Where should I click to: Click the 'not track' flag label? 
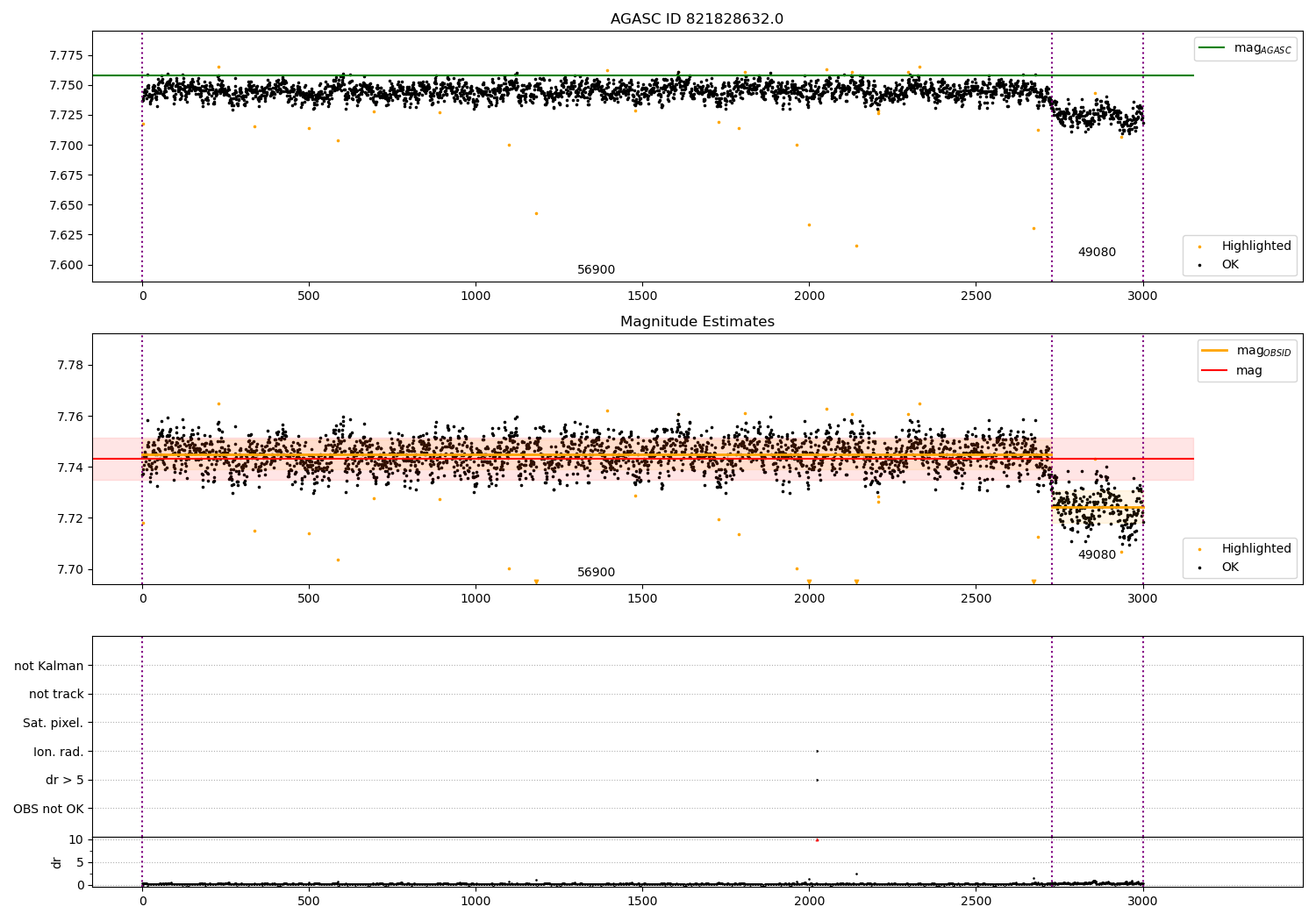56,695
